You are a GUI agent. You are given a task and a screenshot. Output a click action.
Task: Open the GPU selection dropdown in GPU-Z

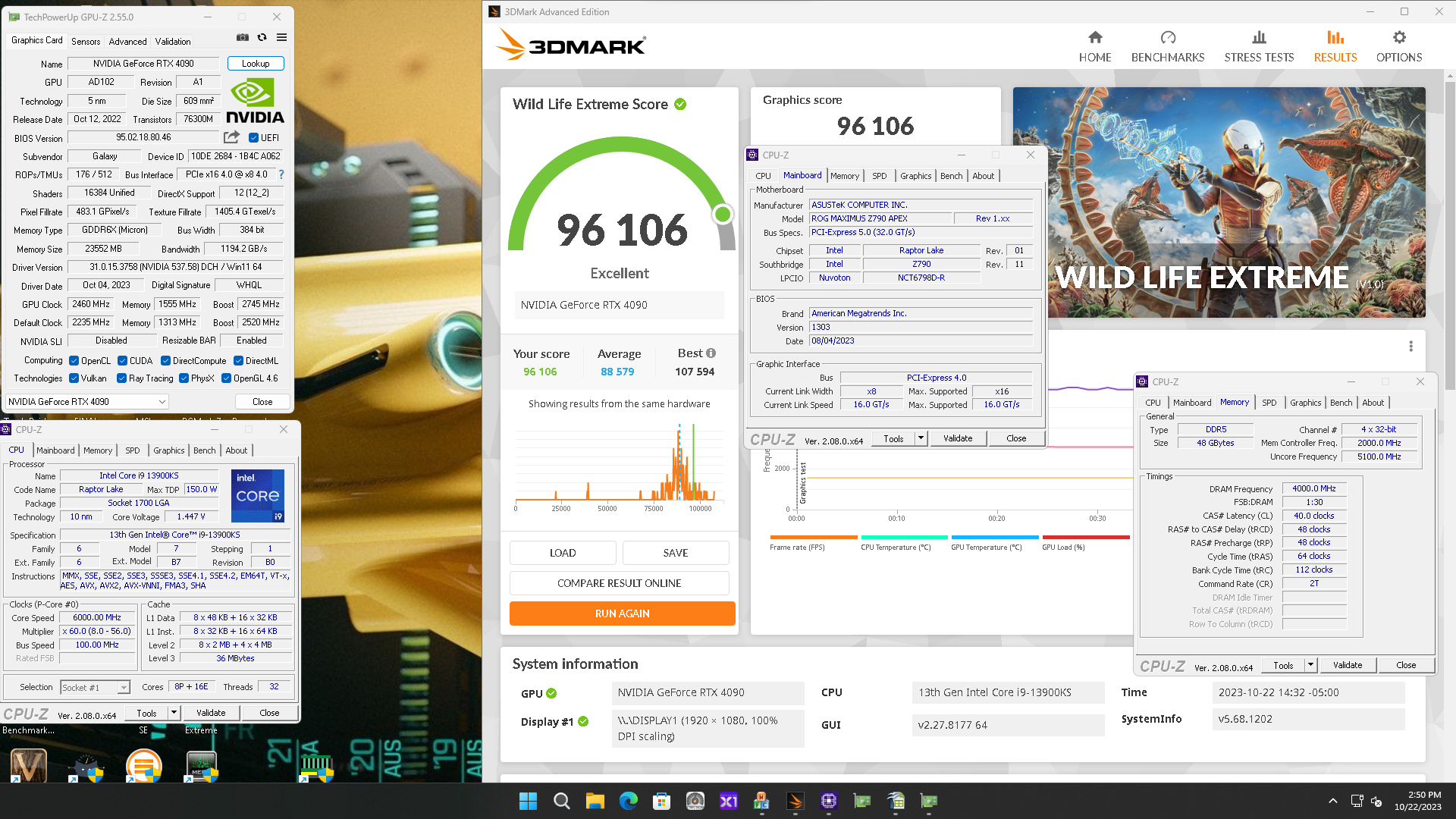(87, 402)
